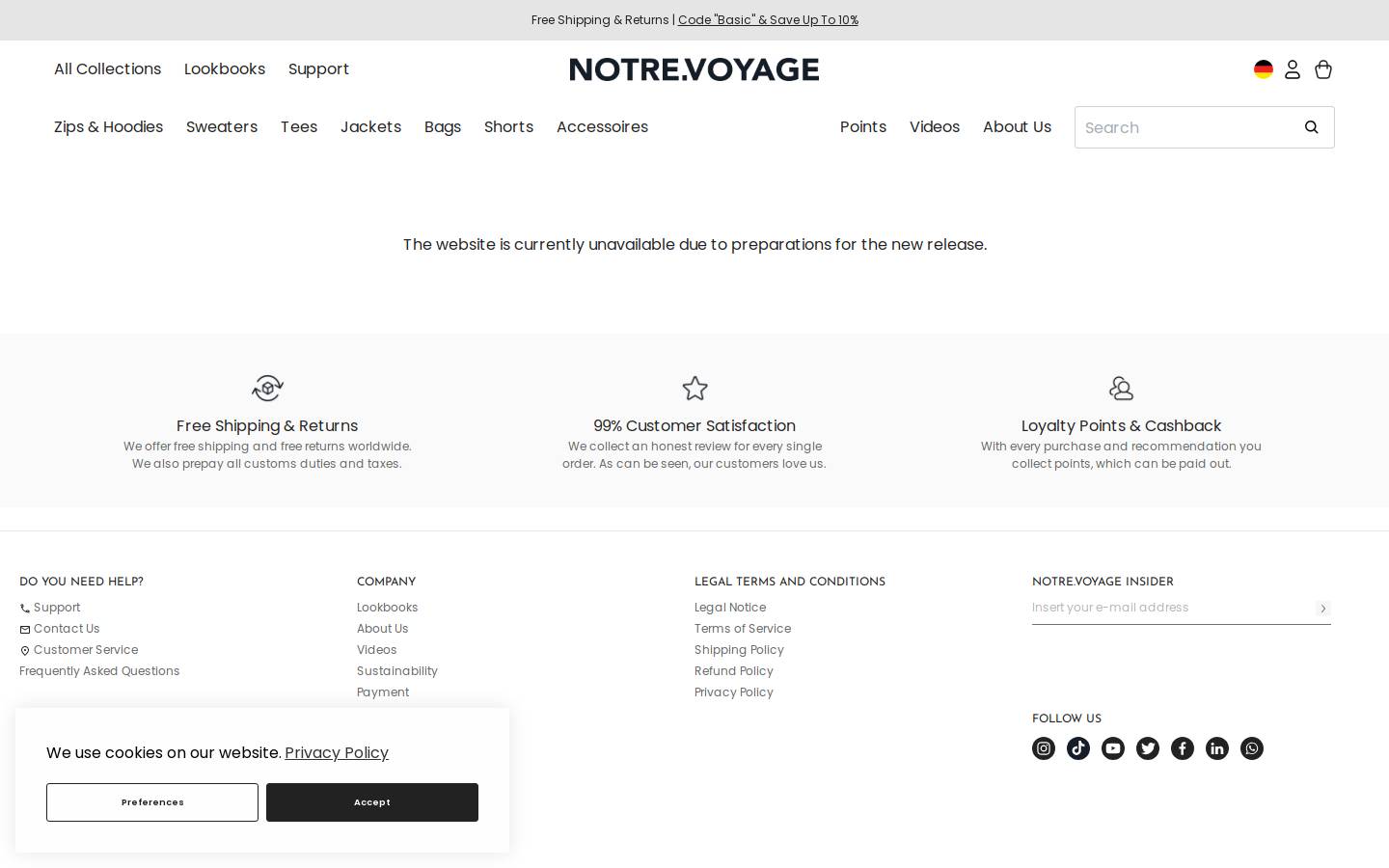Select Zips & Hoodies category

[x=109, y=127]
